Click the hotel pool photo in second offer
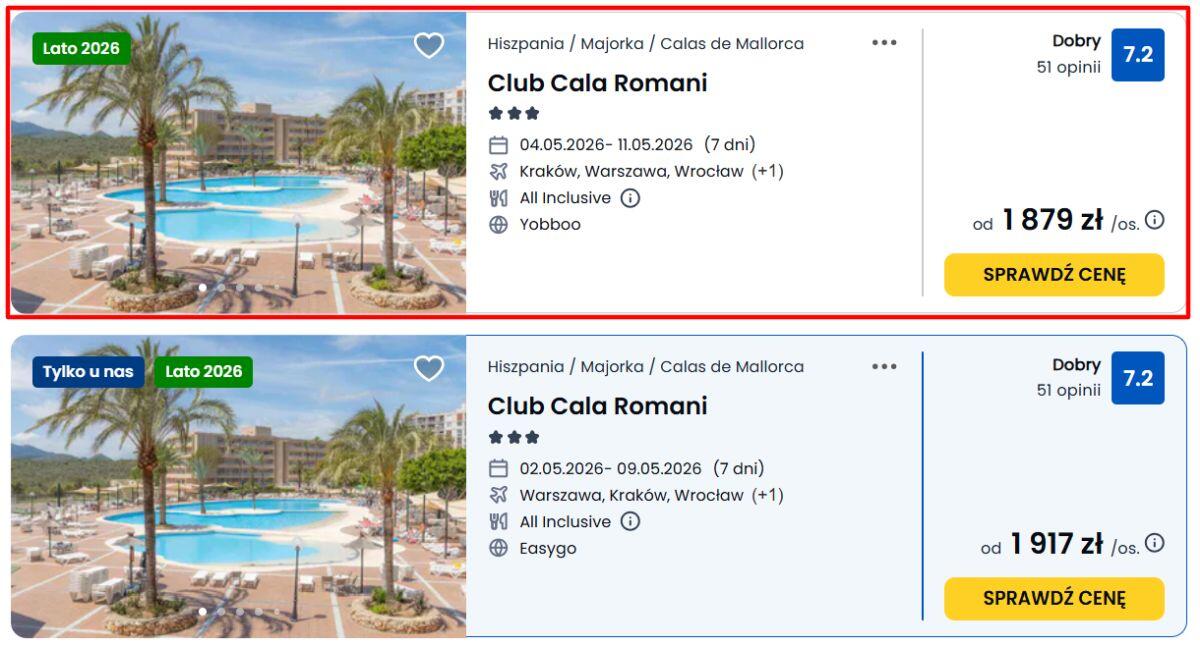 click(x=238, y=500)
